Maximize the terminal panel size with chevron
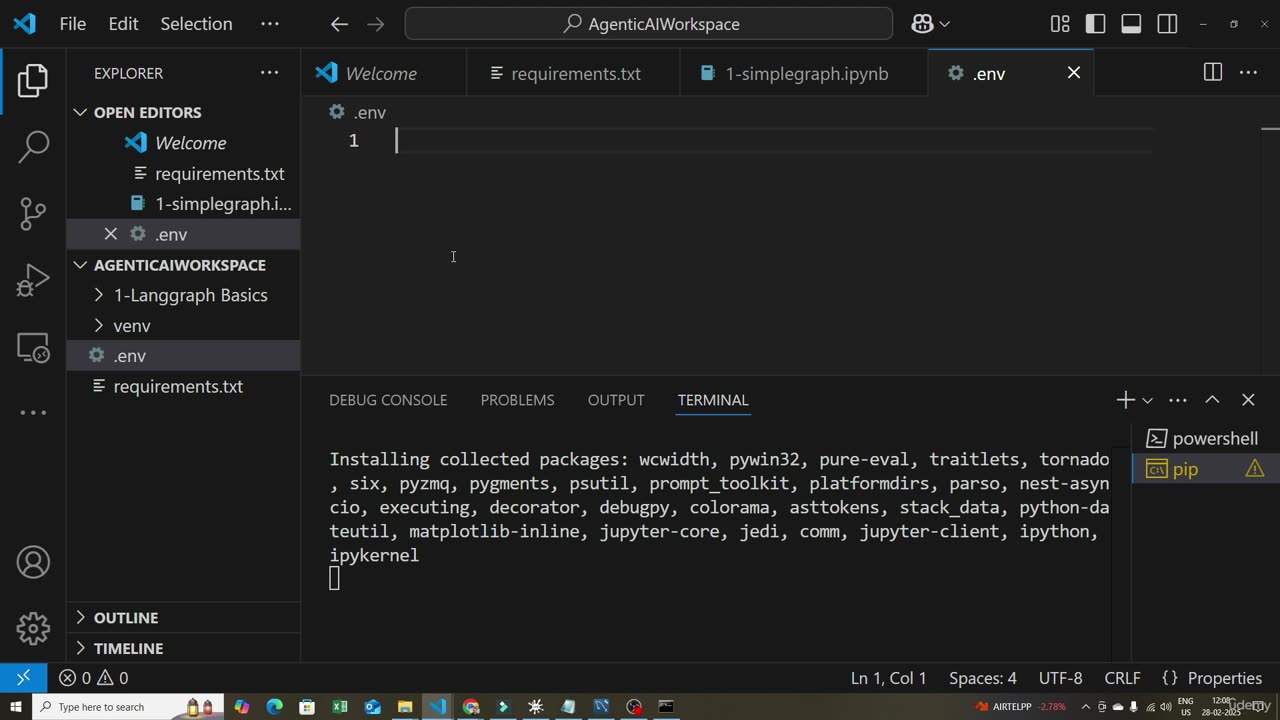Screen dimensions: 1280x720 (1212, 400)
